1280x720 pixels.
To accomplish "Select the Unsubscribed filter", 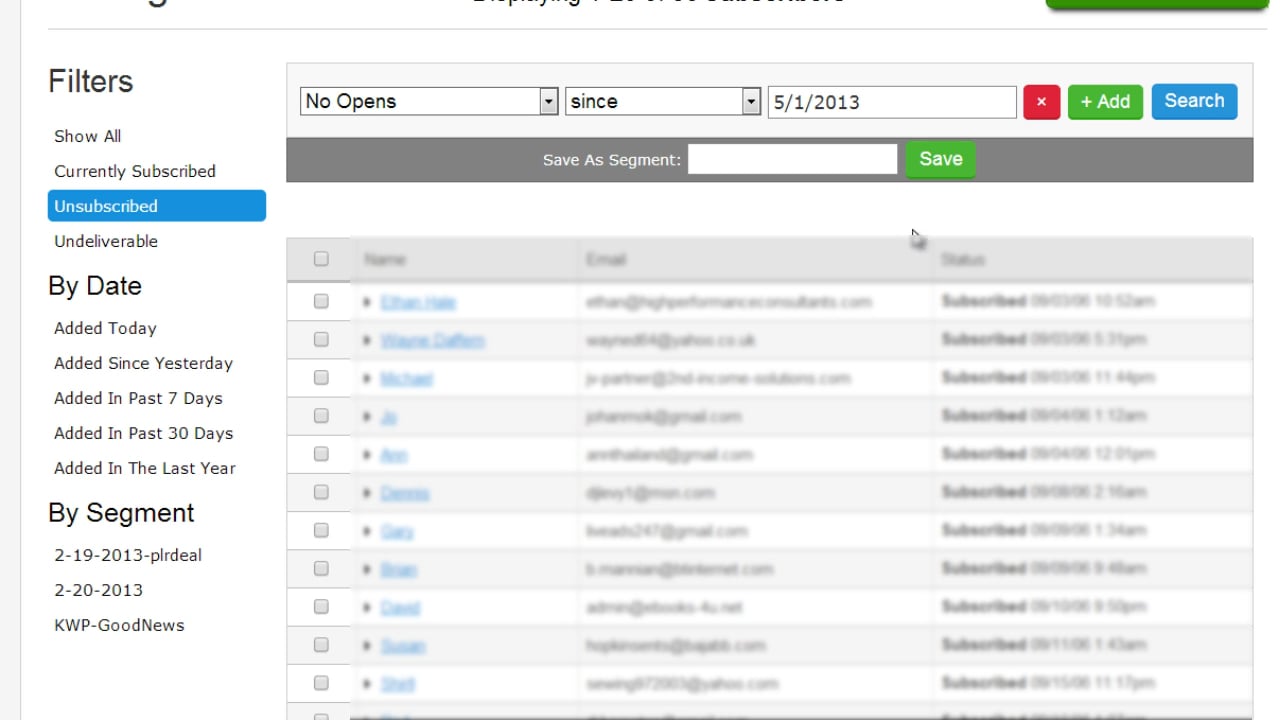I will (x=106, y=206).
